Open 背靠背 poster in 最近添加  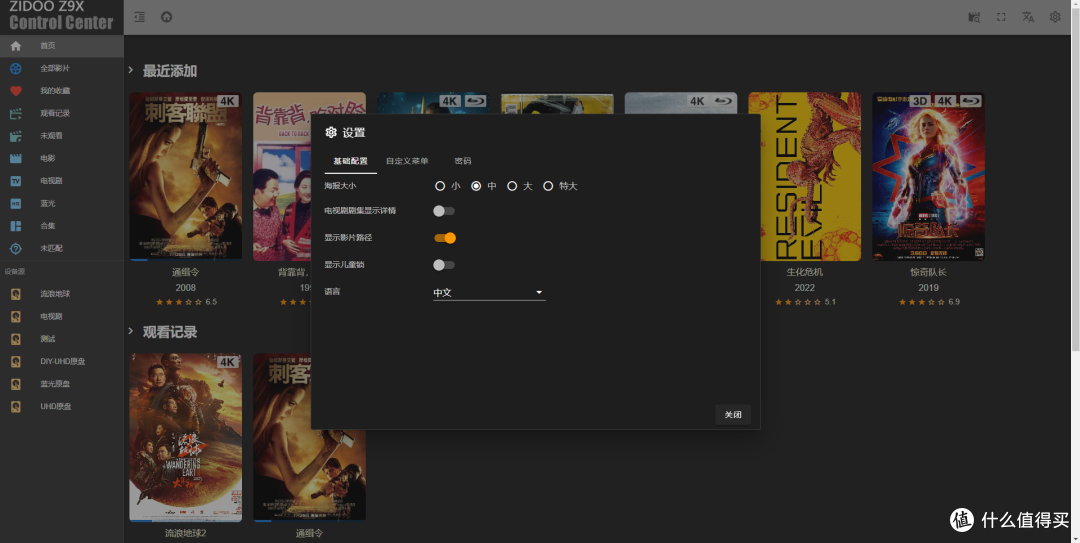[x=282, y=176]
